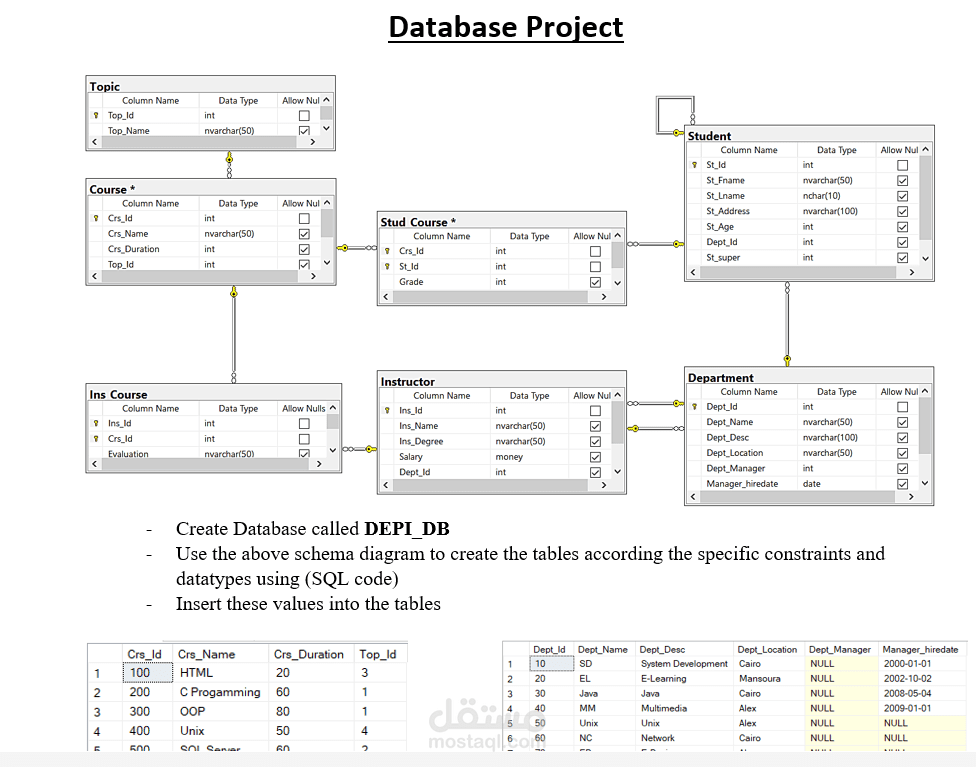Click the primary key icon beside St_Id in Student
The width and height of the screenshot is (976, 767).
pos(696,165)
